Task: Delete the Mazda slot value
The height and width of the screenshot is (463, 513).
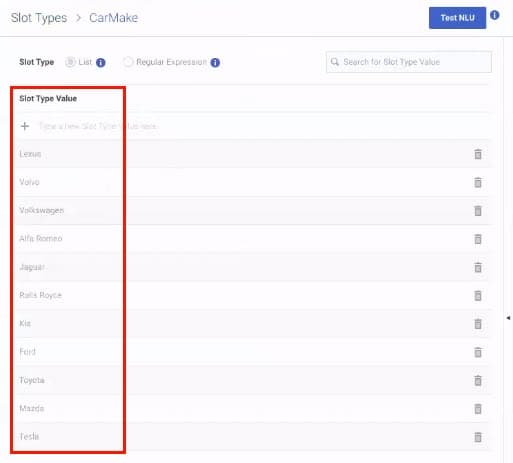Action: pyautogui.click(x=478, y=409)
